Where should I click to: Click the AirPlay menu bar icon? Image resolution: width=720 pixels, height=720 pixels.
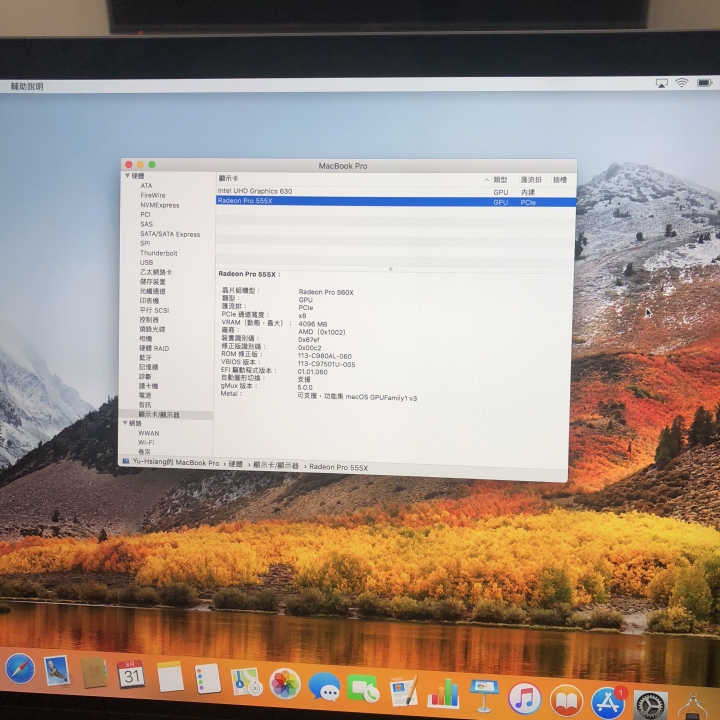(x=662, y=83)
